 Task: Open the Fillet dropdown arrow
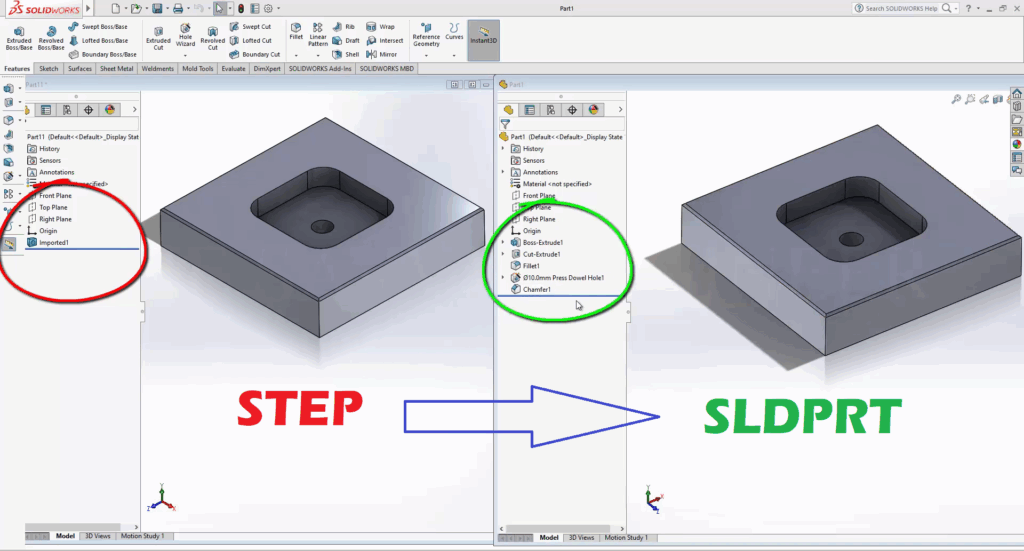click(296, 54)
